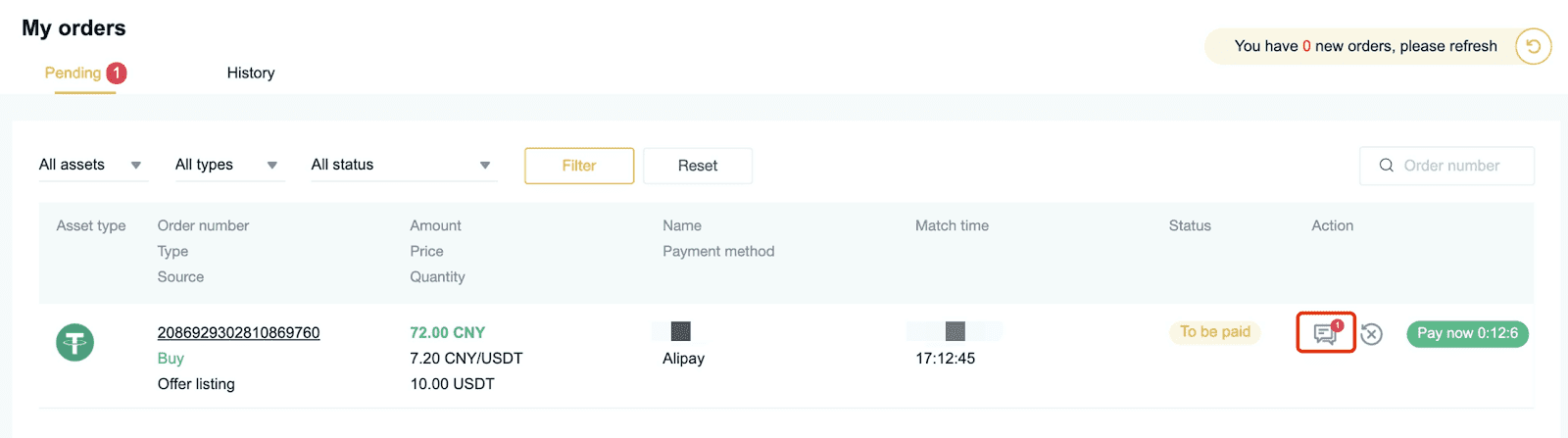Image resolution: width=1568 pixels, height=438 pixels.
Task: Open the order chat message icon
Action: pyautogui.click(x=1326, y=333)
